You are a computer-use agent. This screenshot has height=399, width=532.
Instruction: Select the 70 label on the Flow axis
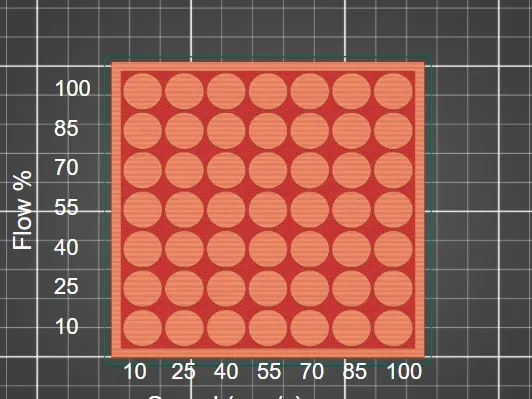coord(66,168)
